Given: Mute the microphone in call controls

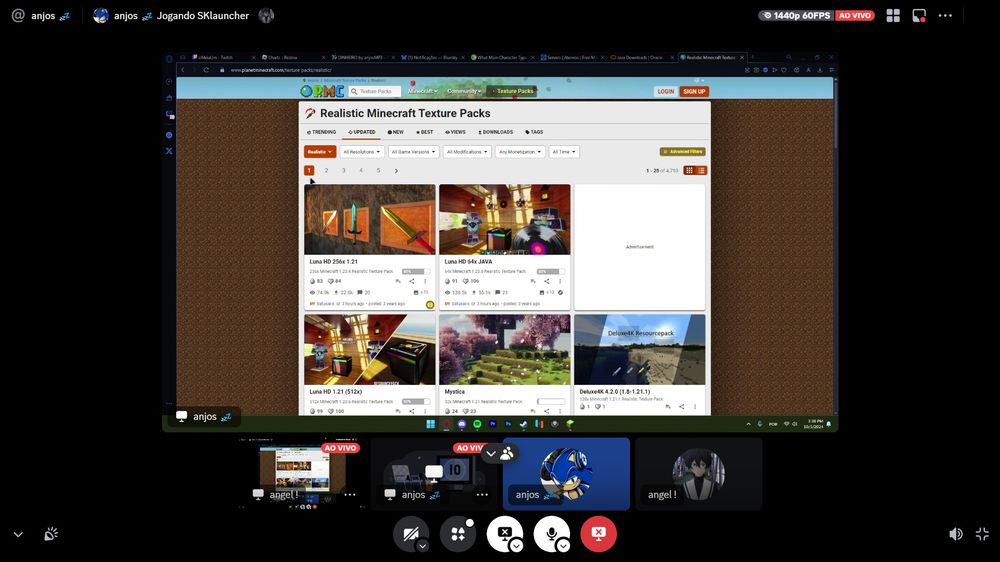Looking at the screenshot, I should click(x=552, y=534).
